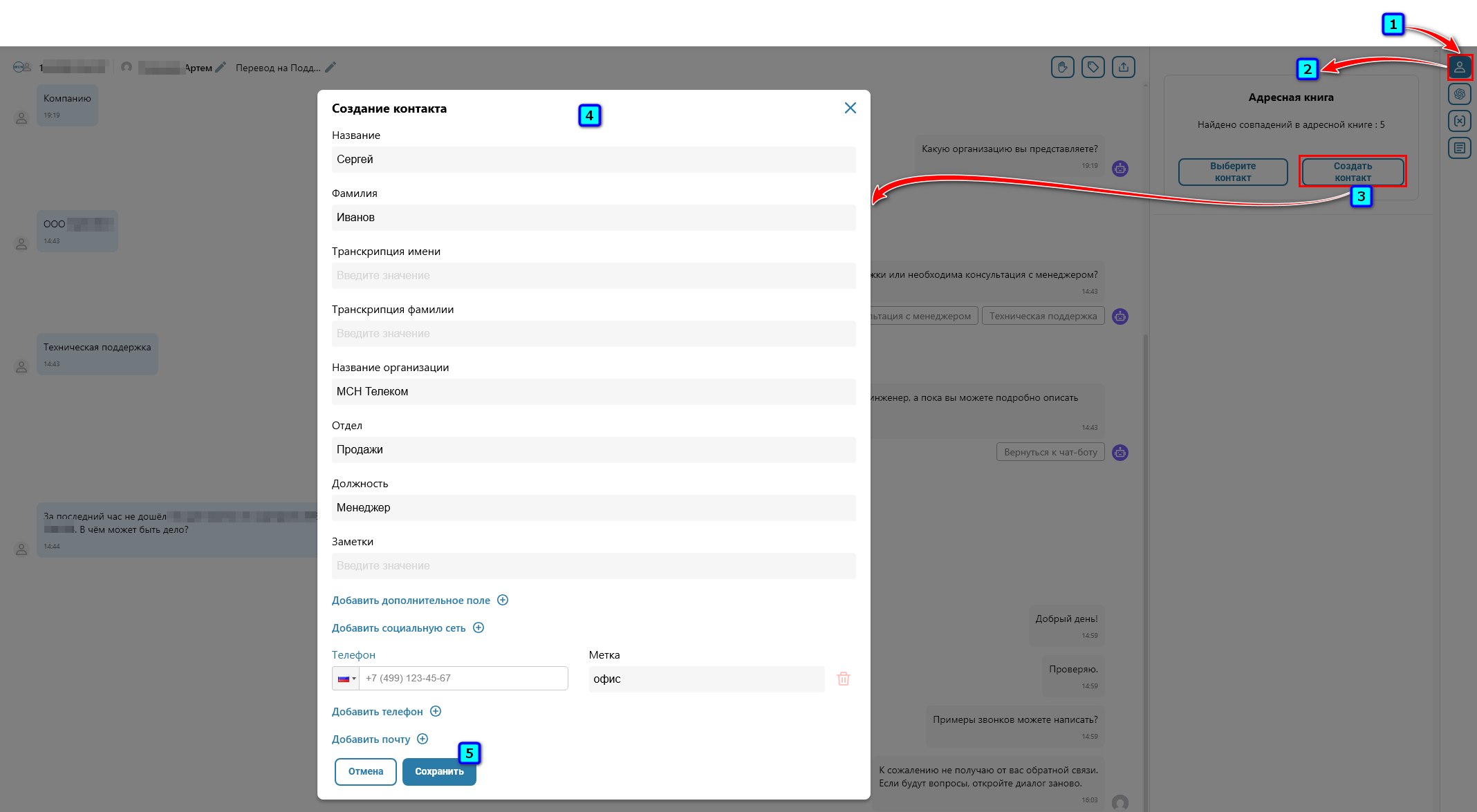Viewport: 1477px width, 812px height.
Task: Click the ChatGPT assistant sidebar icon
Action: pos(1459,94)
